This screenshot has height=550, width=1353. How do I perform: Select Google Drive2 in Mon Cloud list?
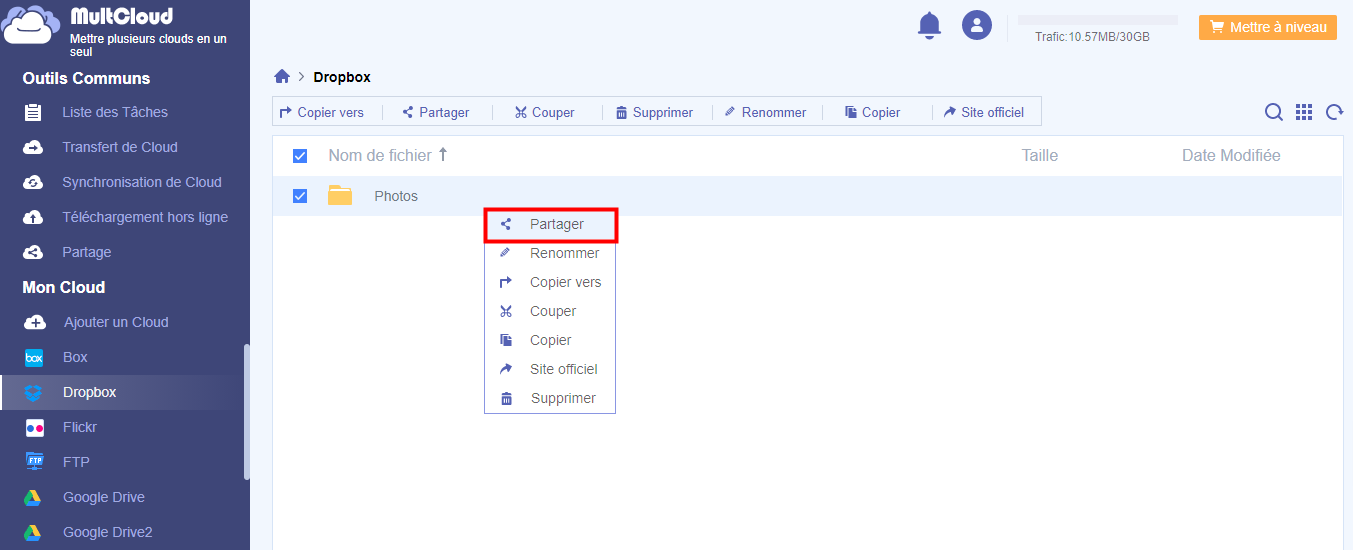(x=108, y=532)
